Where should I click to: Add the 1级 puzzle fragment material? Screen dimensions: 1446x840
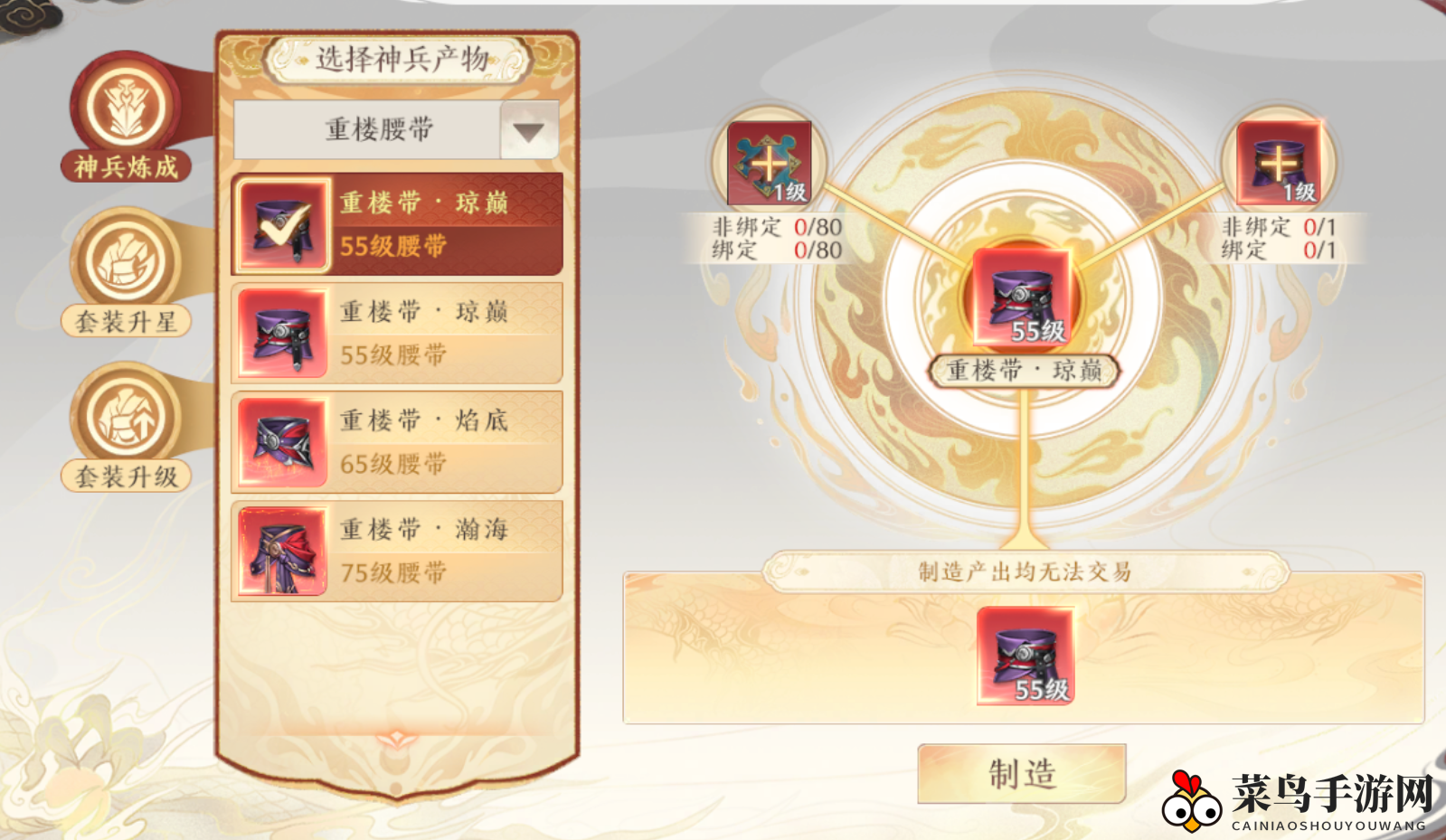click(x=770, y=164)
